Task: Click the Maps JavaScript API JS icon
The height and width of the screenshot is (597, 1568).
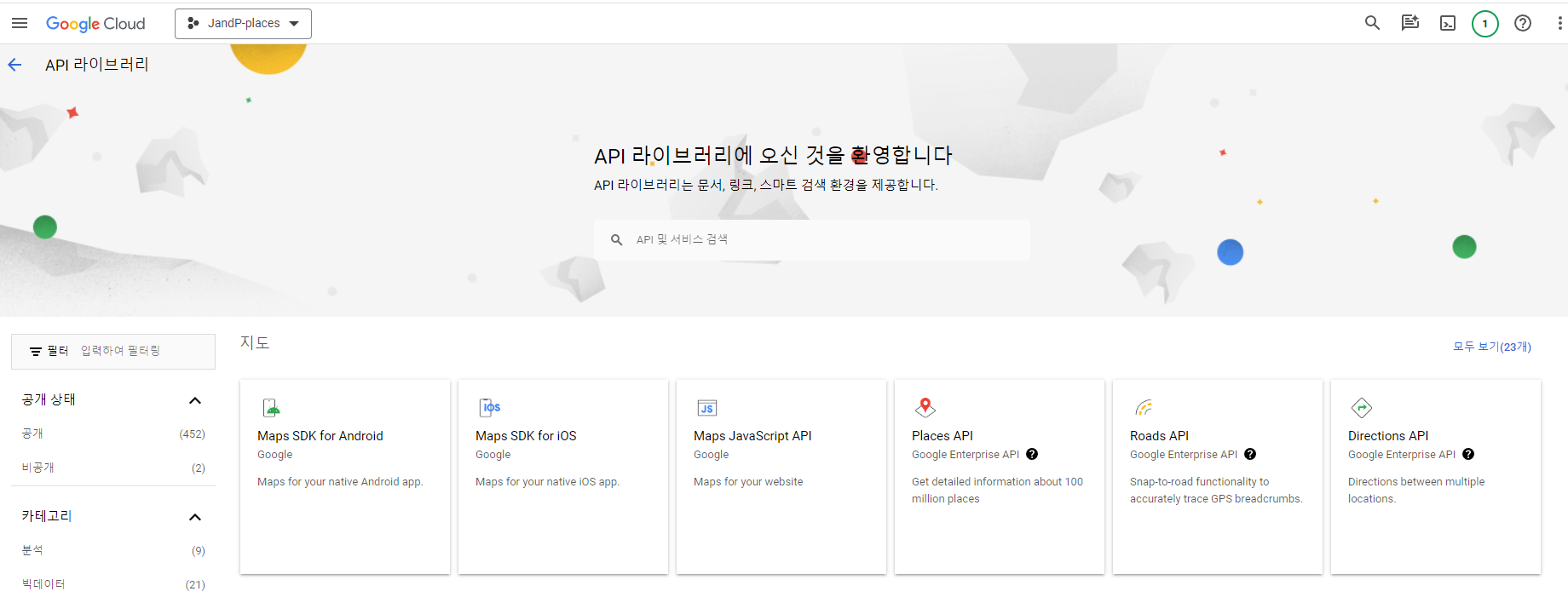Action: (x=707, y=408)
